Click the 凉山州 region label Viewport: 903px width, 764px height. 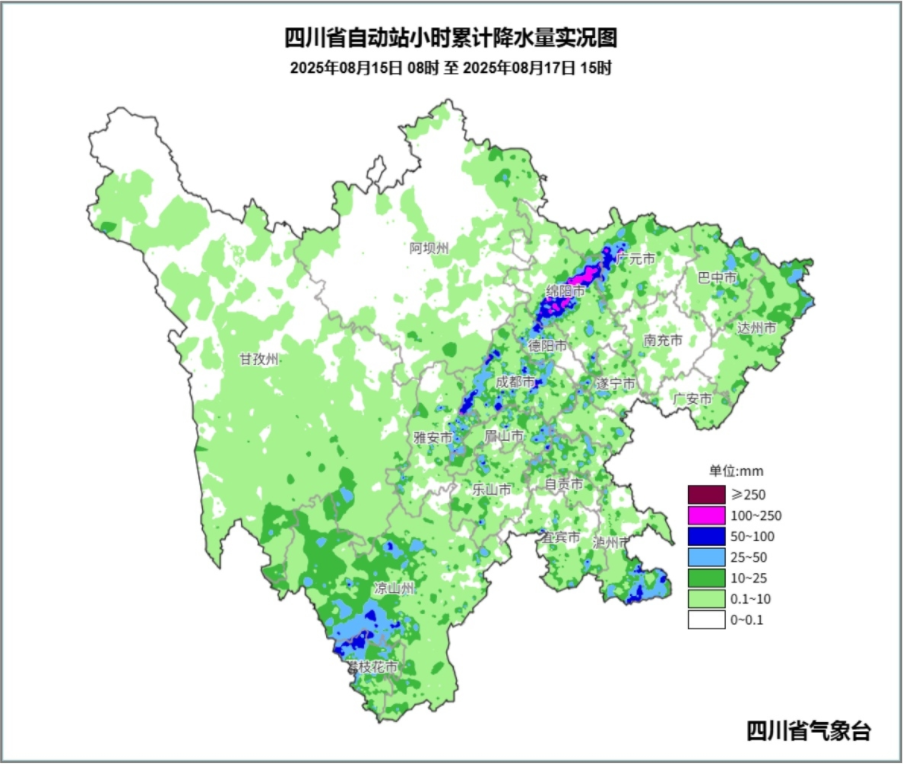click(393, 588)
